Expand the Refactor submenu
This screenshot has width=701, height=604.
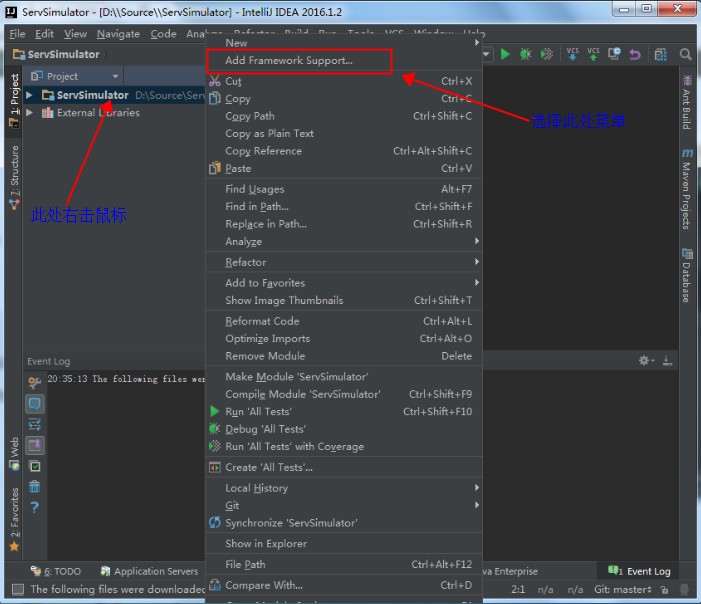tap(343, 262)
